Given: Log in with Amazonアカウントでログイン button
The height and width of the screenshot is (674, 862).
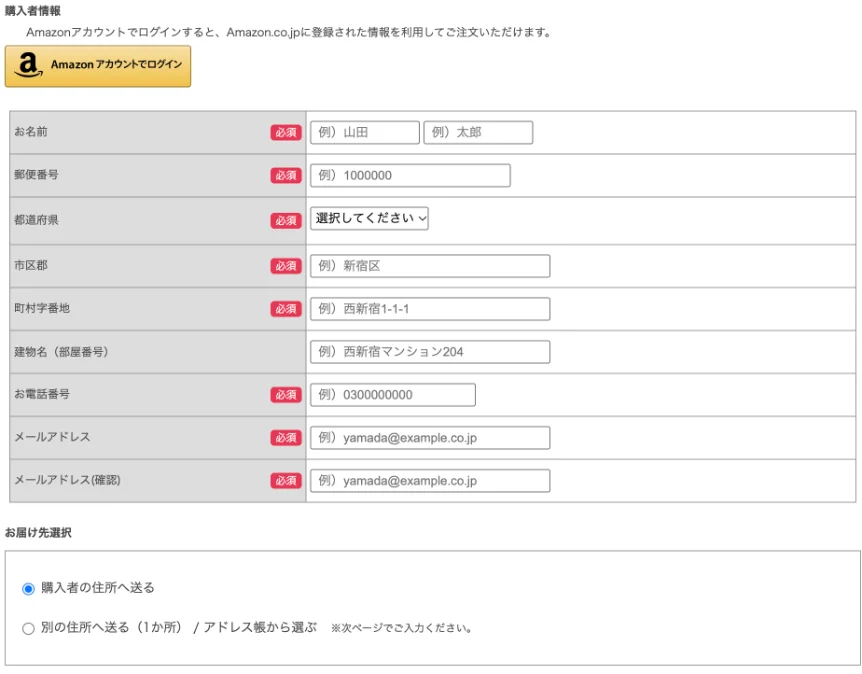Looking at the screenshot, I should 98,67.
